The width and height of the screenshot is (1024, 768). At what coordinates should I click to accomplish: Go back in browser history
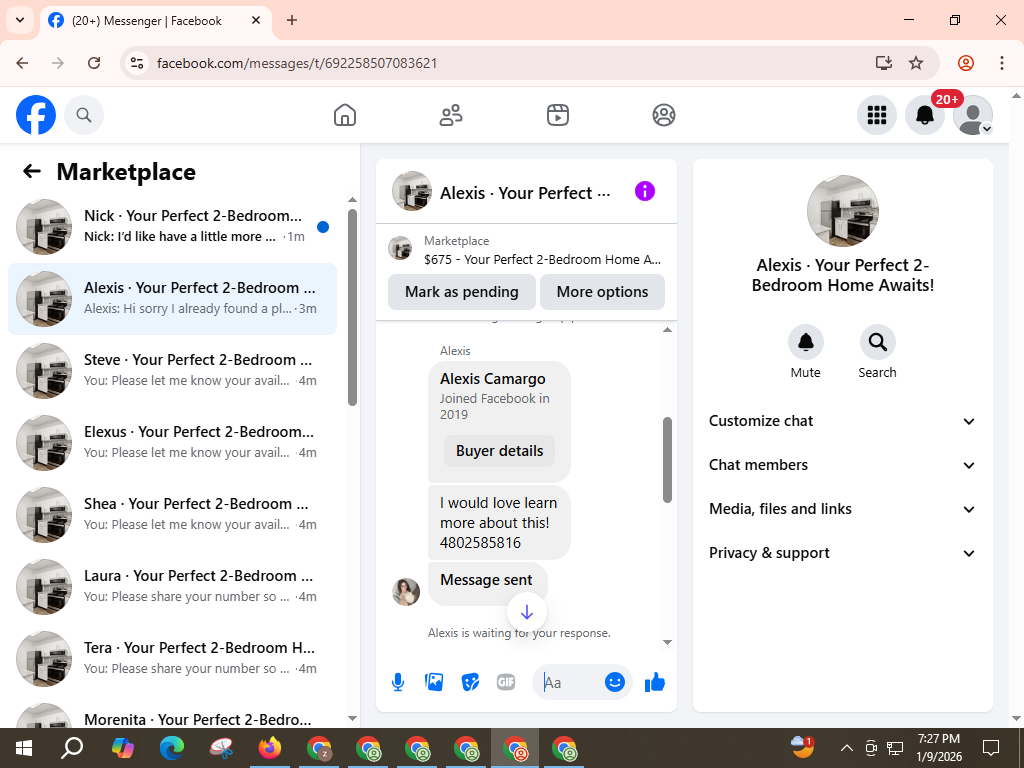[22, 63]
